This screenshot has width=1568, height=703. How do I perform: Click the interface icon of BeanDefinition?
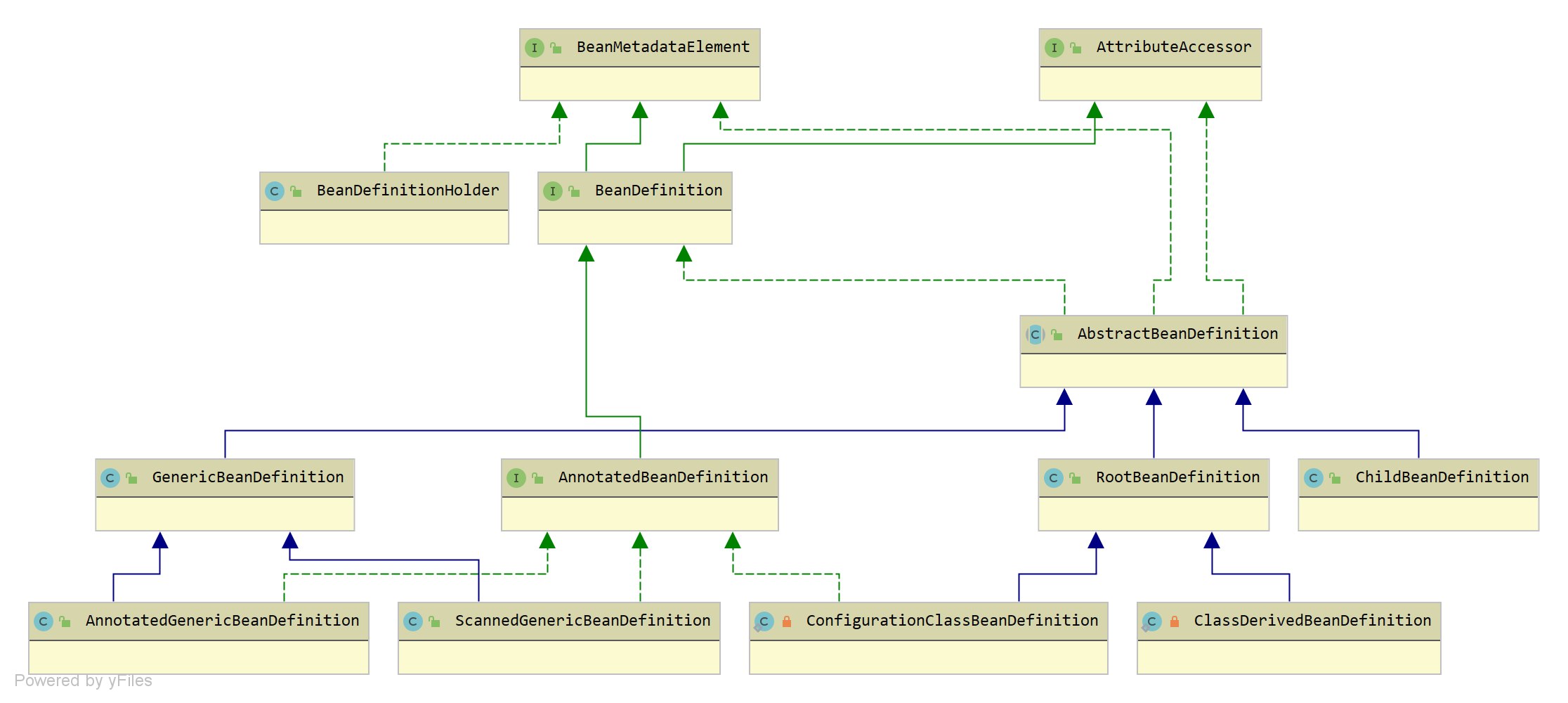point(553,191)
